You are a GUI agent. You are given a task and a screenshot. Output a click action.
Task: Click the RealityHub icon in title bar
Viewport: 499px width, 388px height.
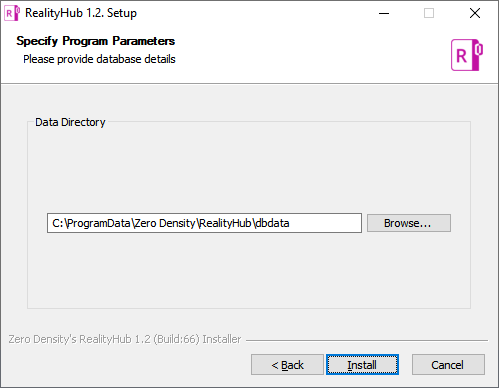tap(12, 13)
